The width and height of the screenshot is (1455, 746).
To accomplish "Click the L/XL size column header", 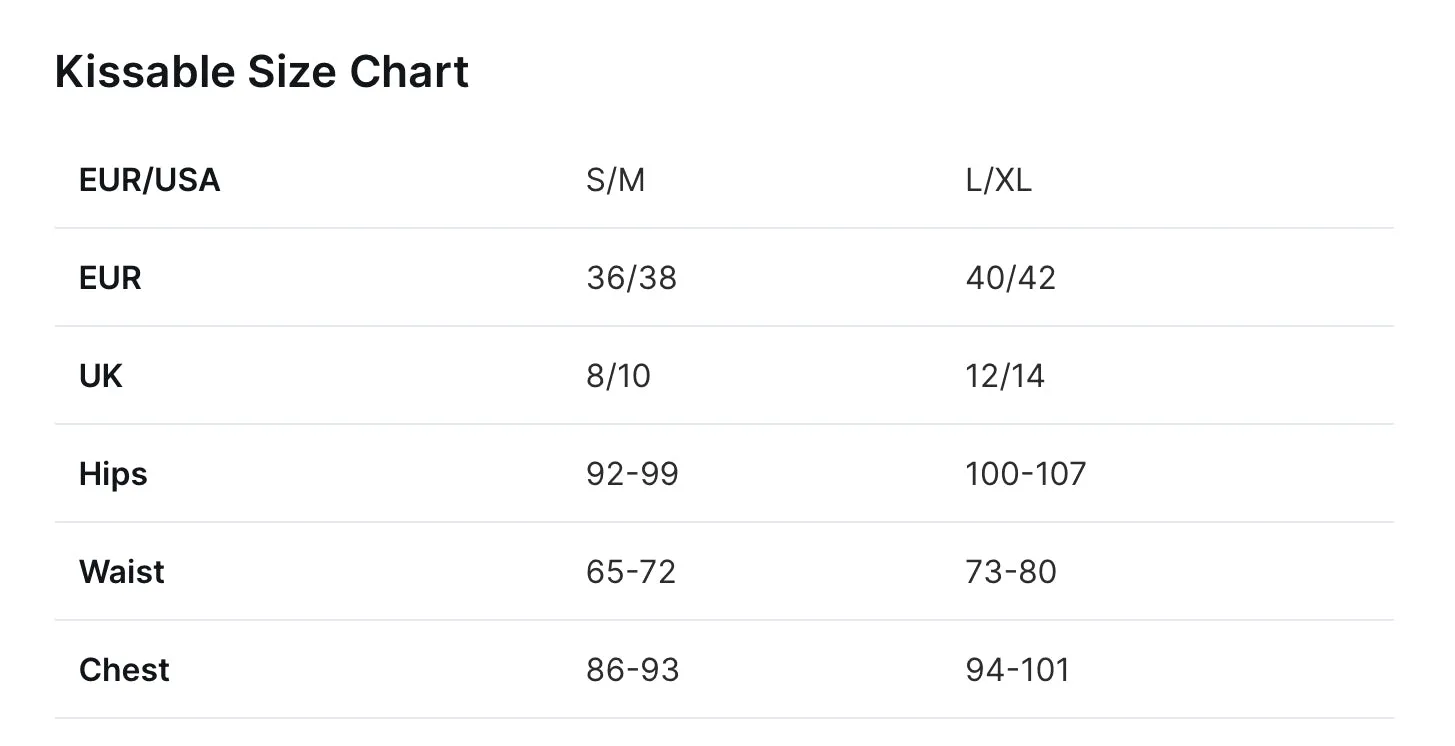I will click(999, 180).
